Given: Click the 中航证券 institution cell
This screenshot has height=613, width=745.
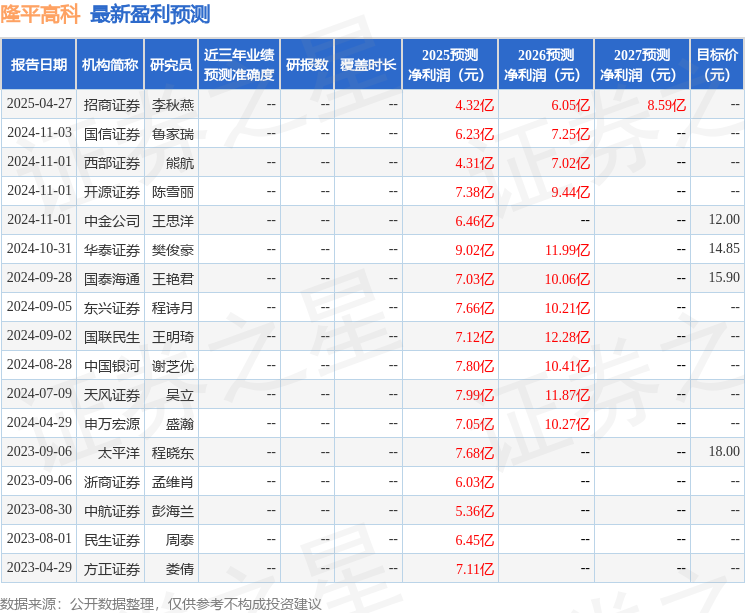Looking at the screenshot, I should [x=112, y=511].
